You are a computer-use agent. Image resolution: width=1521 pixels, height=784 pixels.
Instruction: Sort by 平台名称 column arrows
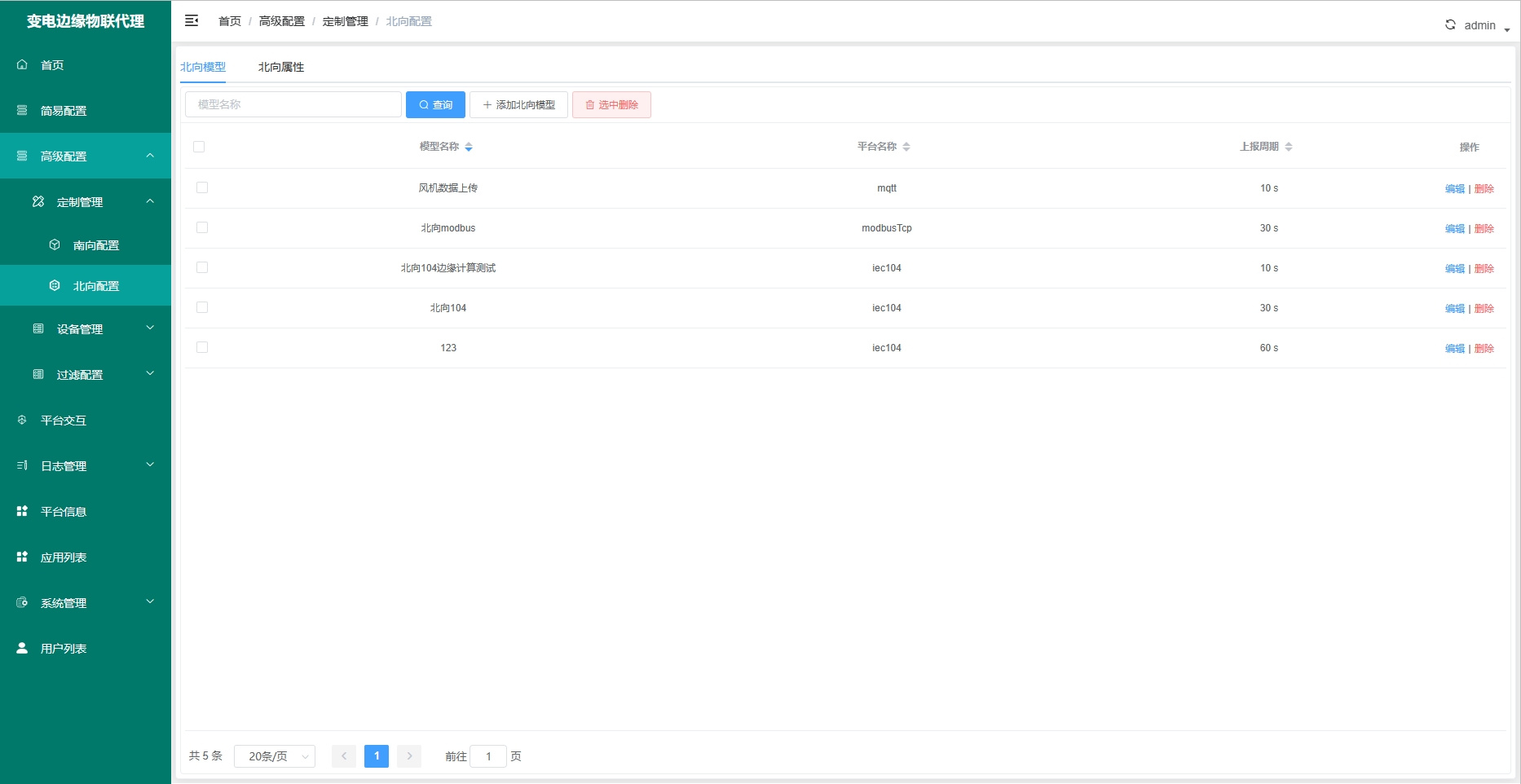906,148
